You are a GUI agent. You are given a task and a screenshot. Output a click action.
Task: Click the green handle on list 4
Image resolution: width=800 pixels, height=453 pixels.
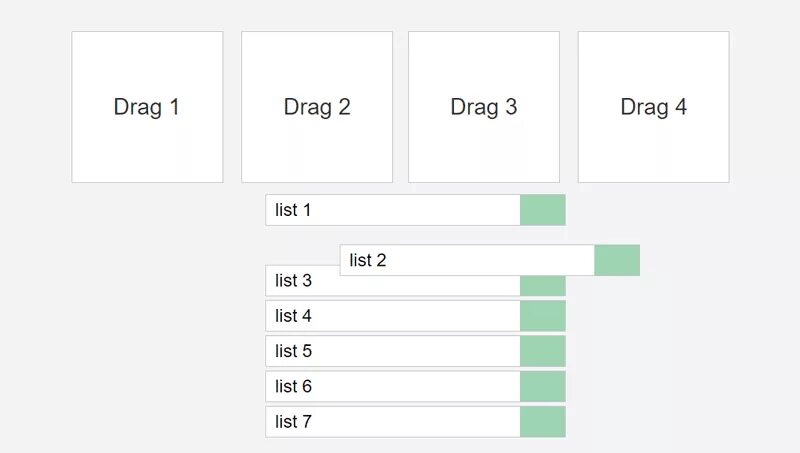click(543, 316)
